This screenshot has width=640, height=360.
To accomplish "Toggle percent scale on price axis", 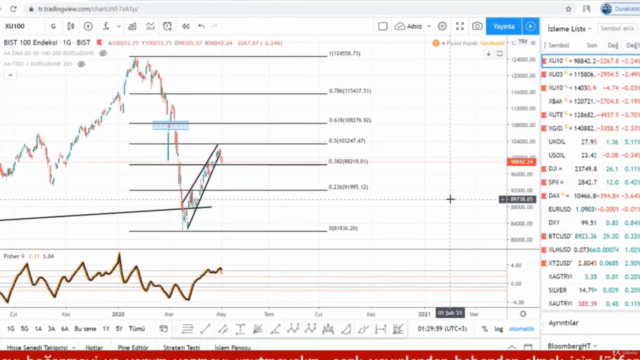I will 484,329.
